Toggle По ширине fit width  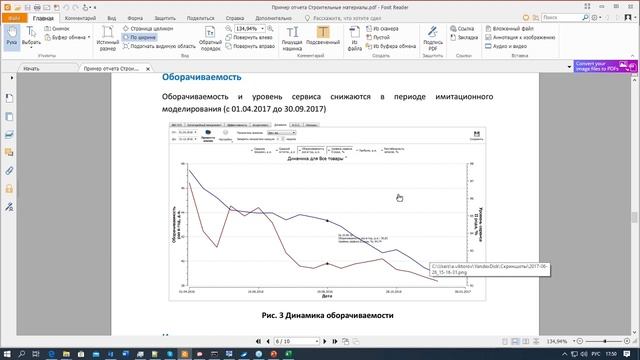coord(139,37)
